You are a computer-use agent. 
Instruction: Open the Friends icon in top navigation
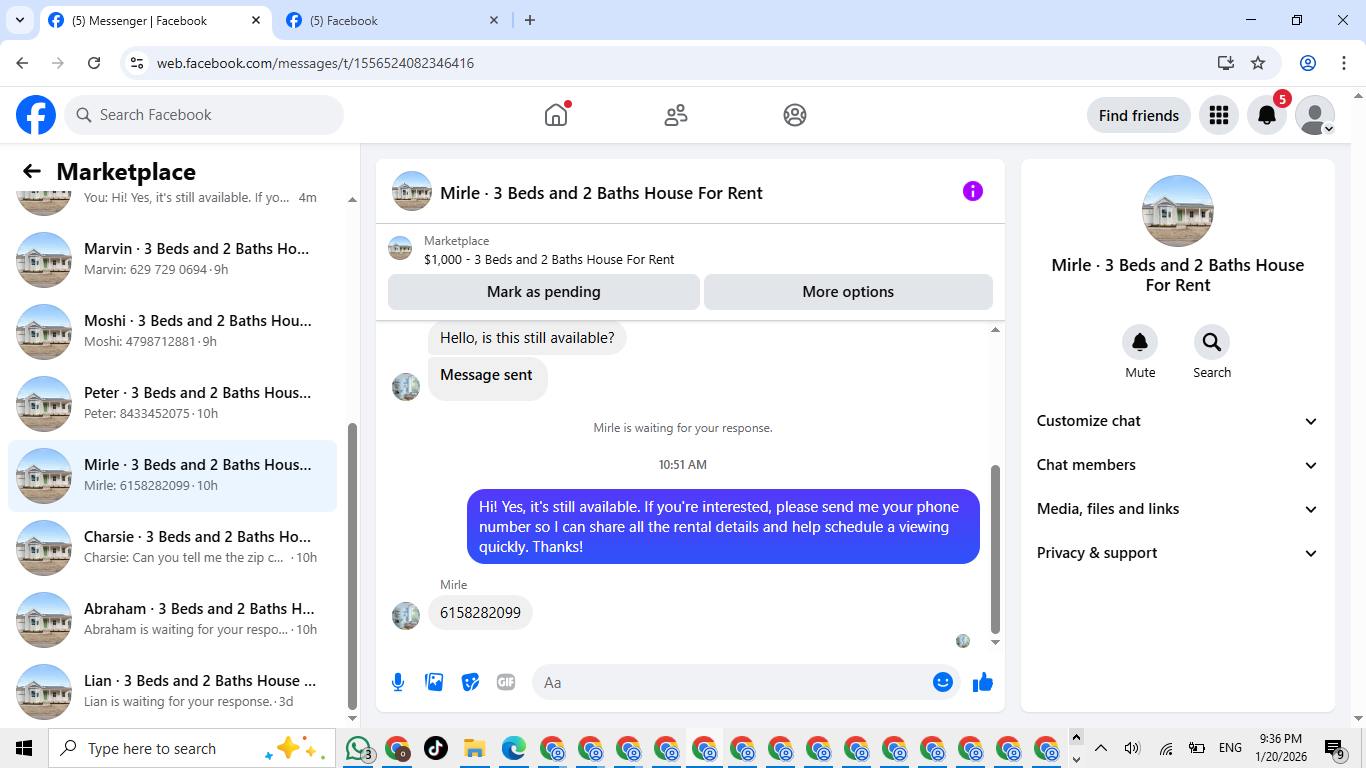(676, 115)
